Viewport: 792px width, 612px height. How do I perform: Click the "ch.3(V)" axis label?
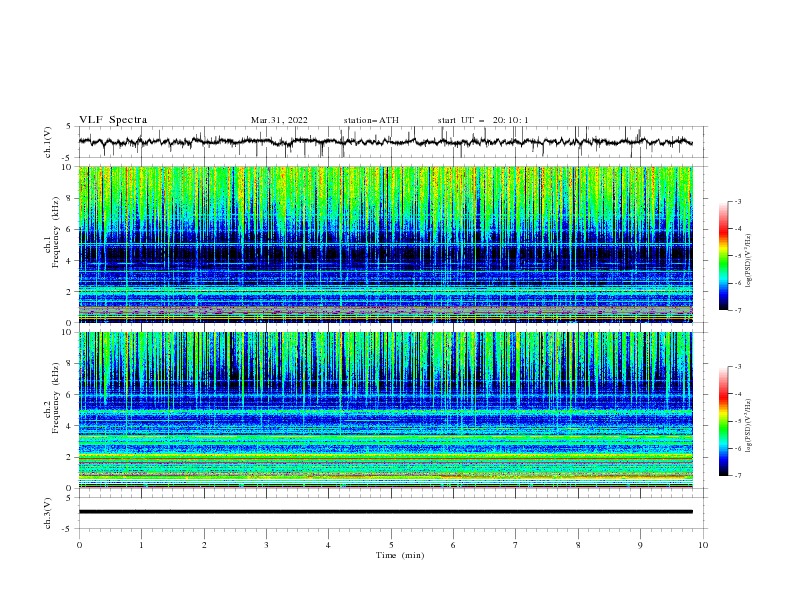tap(48, 513)
